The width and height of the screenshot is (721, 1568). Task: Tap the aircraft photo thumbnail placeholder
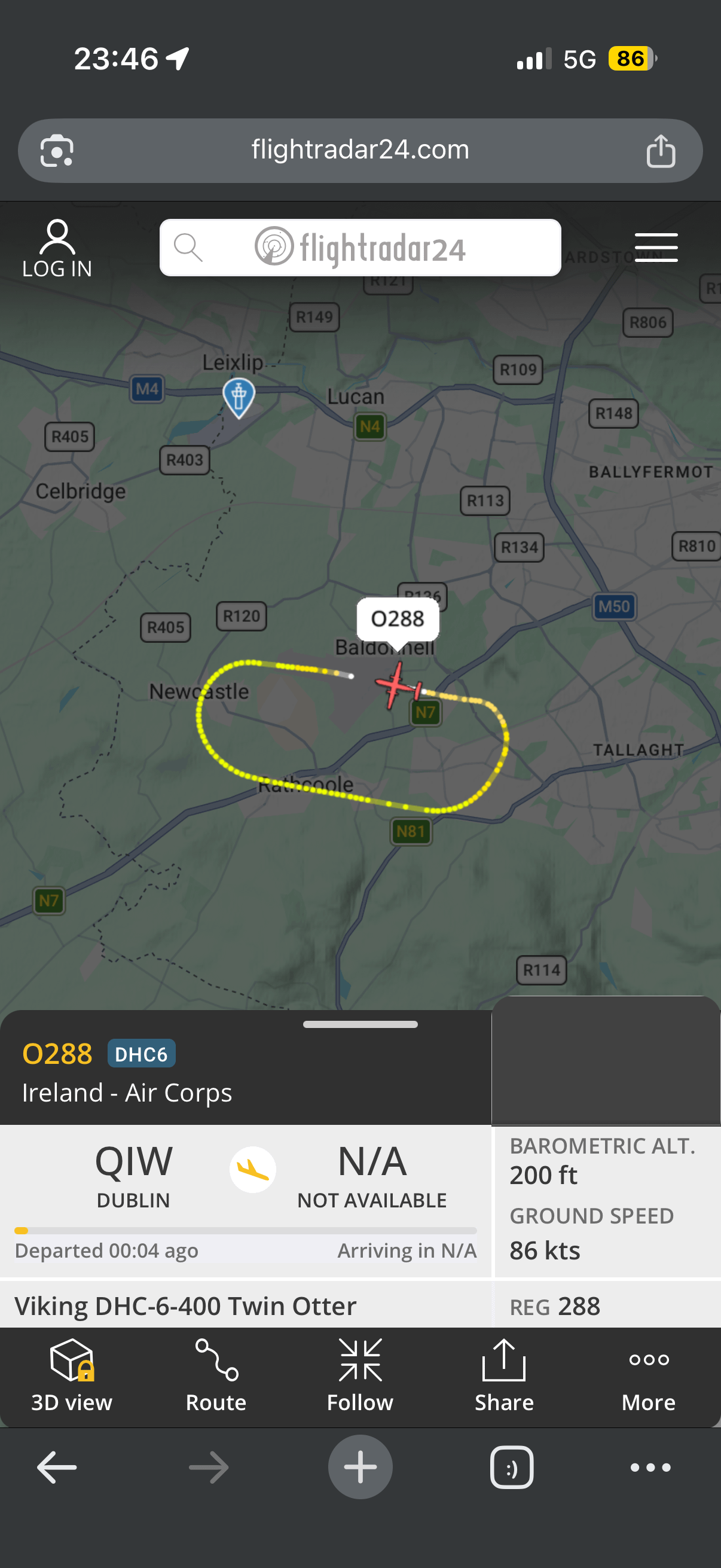tap(606, 1060)
